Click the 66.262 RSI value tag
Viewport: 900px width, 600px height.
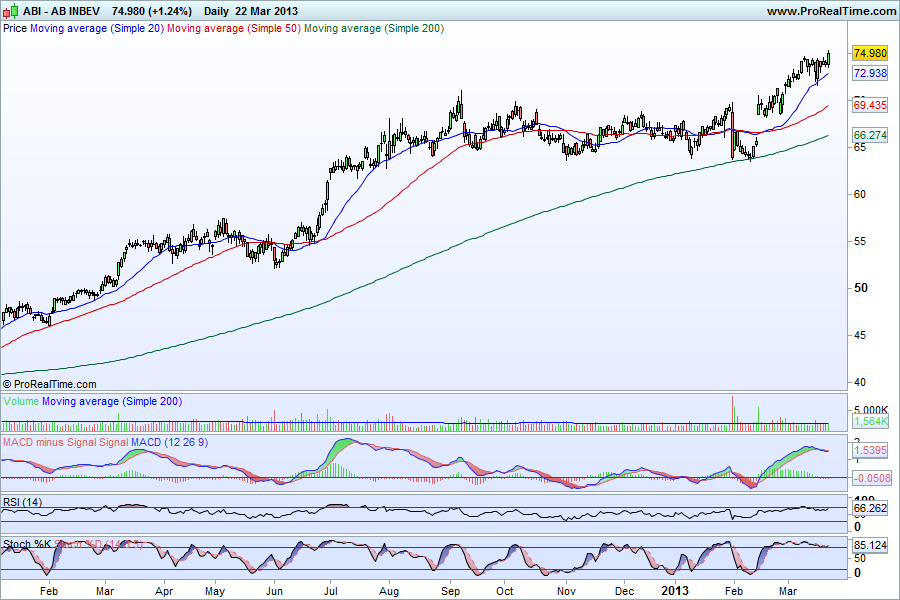coord(870,508)
